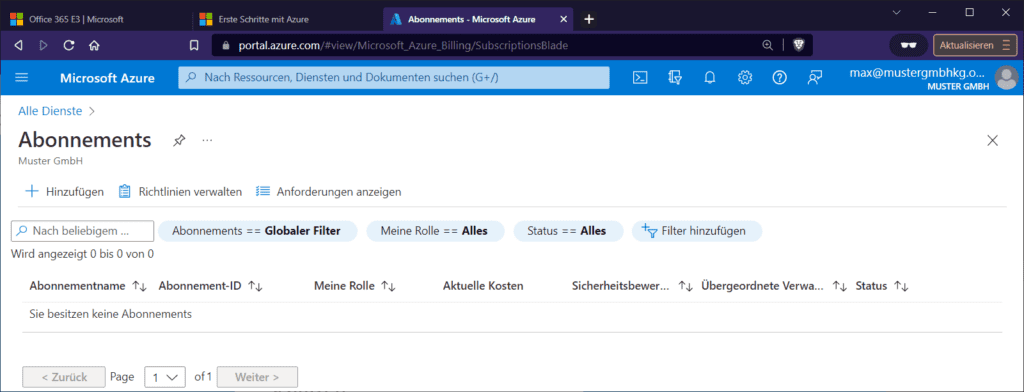Image resolution: width=1024 pixels, height=392 pixels.
Task: Click Anforderungen anzeigen
Action: point(328,191)
